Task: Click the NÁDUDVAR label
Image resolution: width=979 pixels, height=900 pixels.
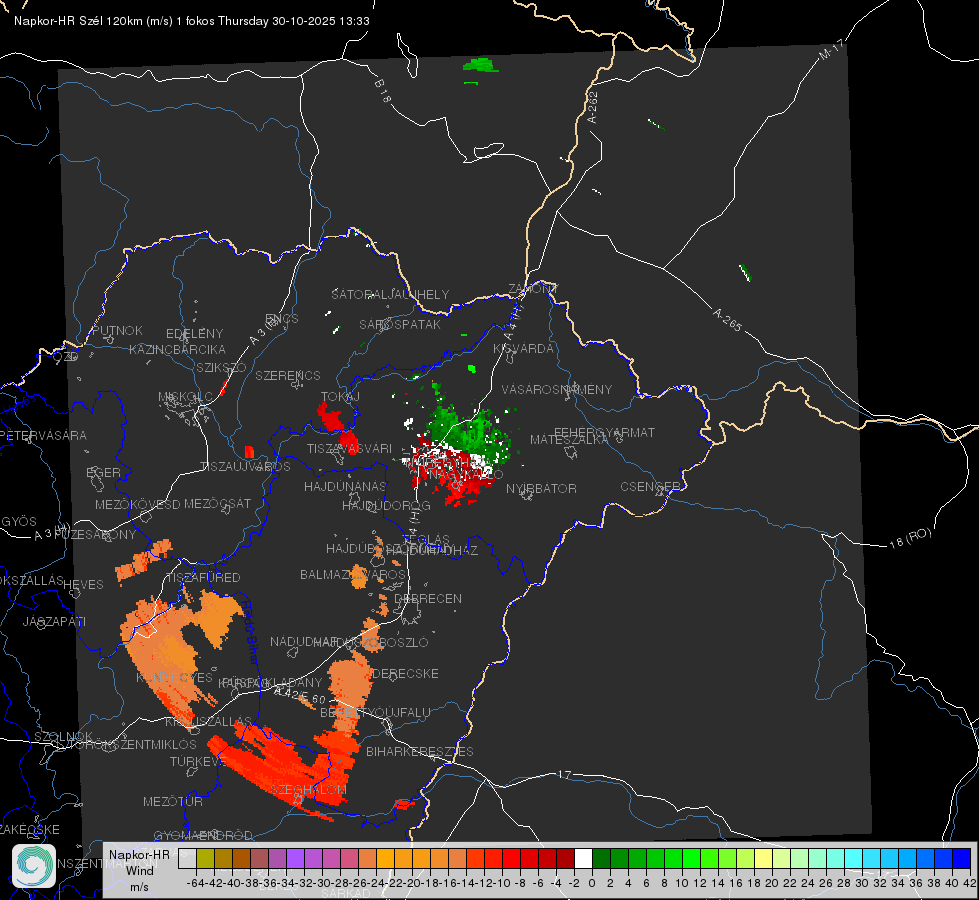Action: pyautogui.click(x=304, y=641)
